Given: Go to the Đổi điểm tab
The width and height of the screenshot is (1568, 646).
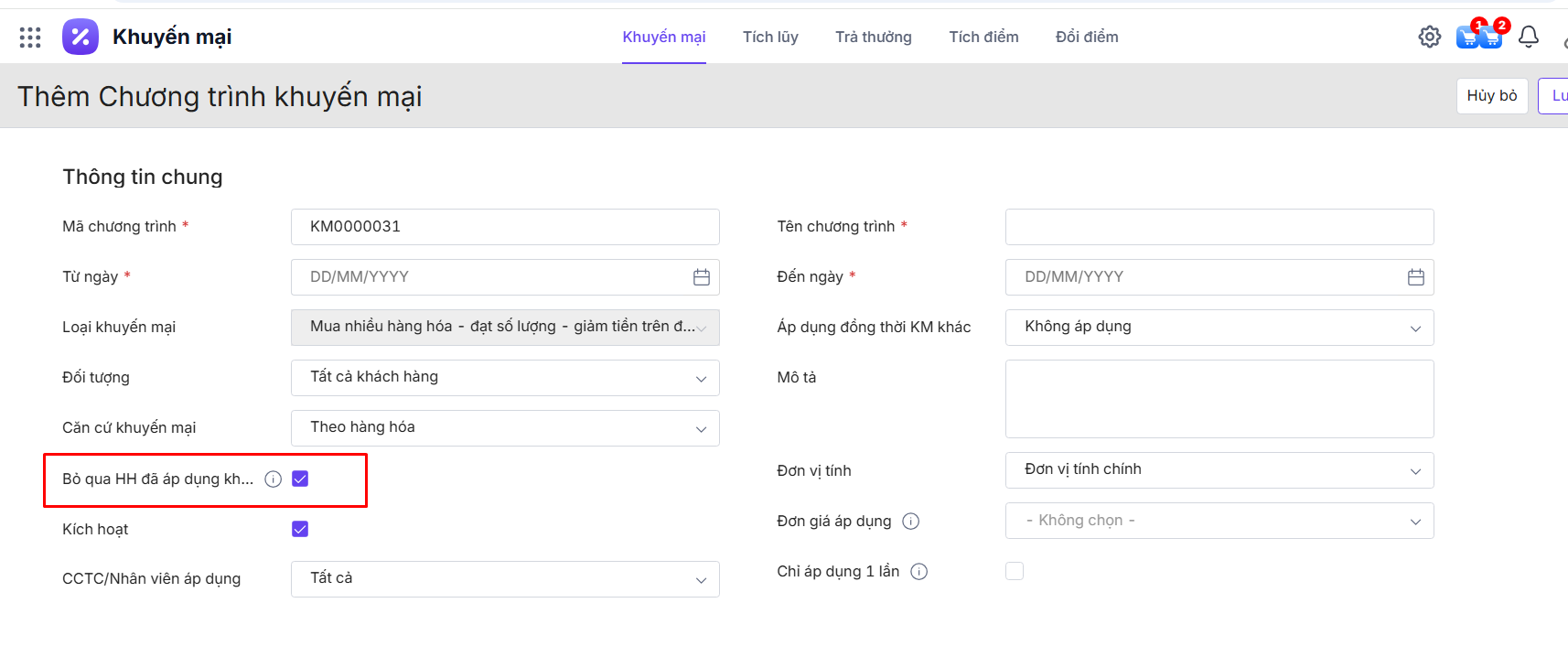Looking at the screenshot, I should click(x=1086, y=37).
